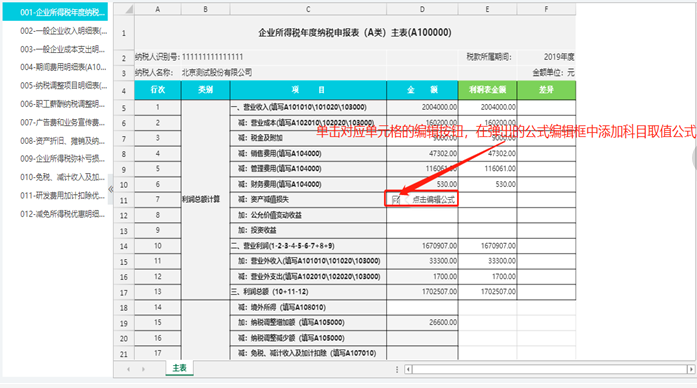Click next sheet arrow beside the 主表 tab
Viewport: 697px width, 388px height.
coord(143,369)
